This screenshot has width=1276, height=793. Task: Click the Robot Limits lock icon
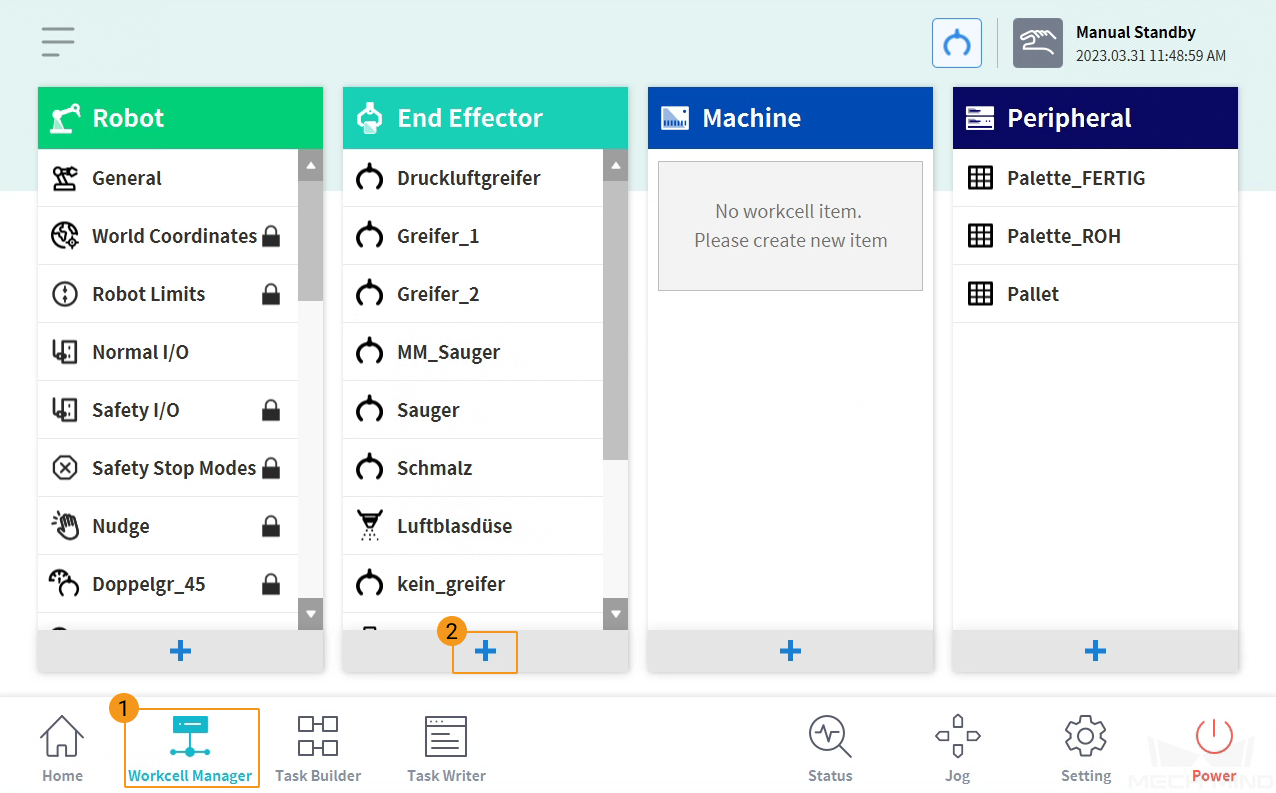pos(271,294)
